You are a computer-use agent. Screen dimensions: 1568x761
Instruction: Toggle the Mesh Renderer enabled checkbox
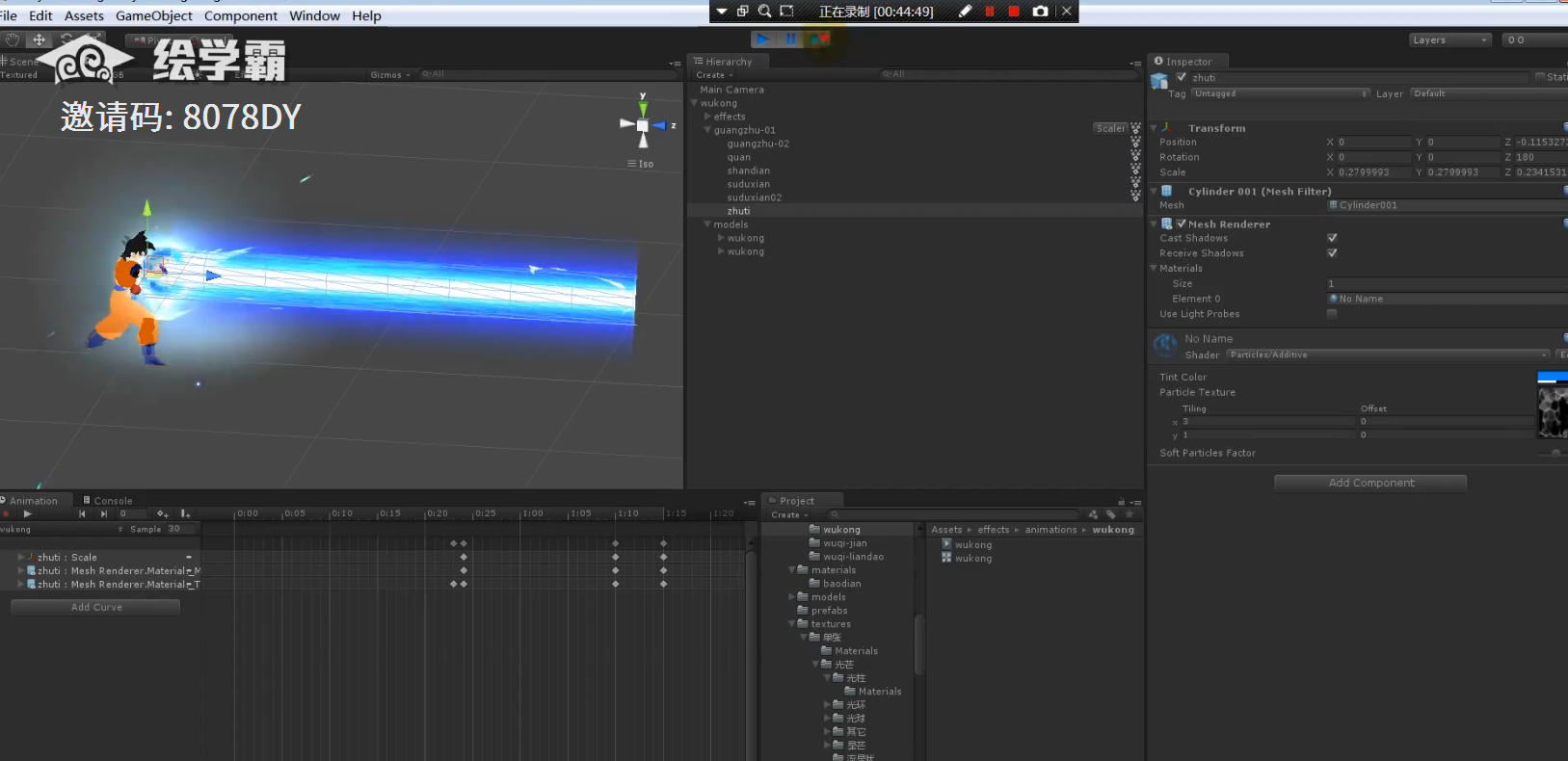[1181, 224]
